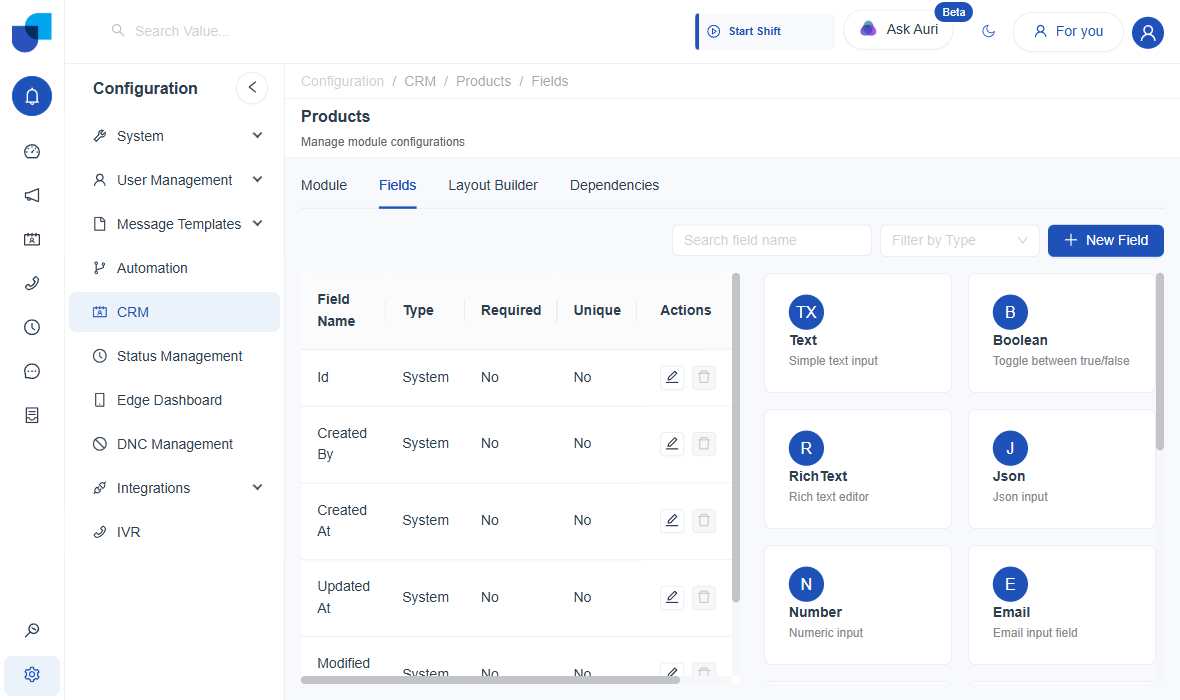Delete the Updated At field row

[x=704, y=597]
